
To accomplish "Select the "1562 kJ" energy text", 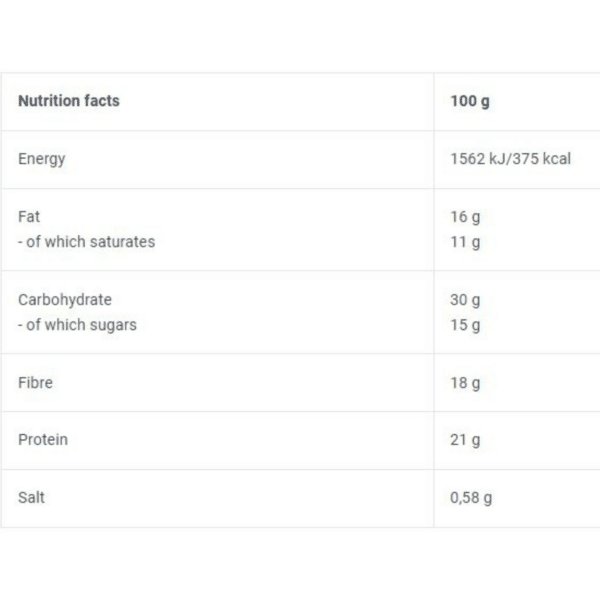I will [477, 159].
